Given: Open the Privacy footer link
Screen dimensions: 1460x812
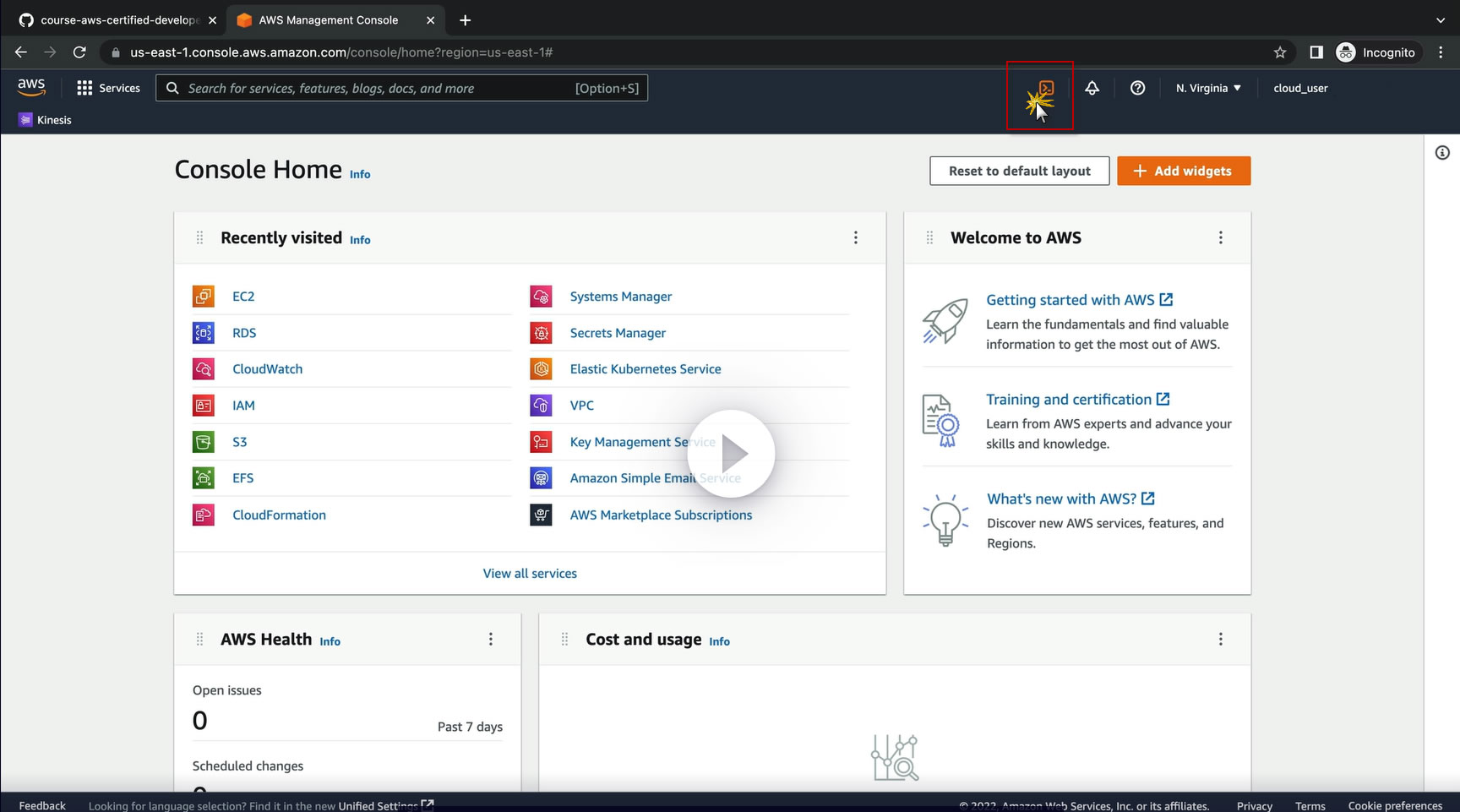Looking at the screenshot, I should pyautogui.click(x=1255, y=805).
